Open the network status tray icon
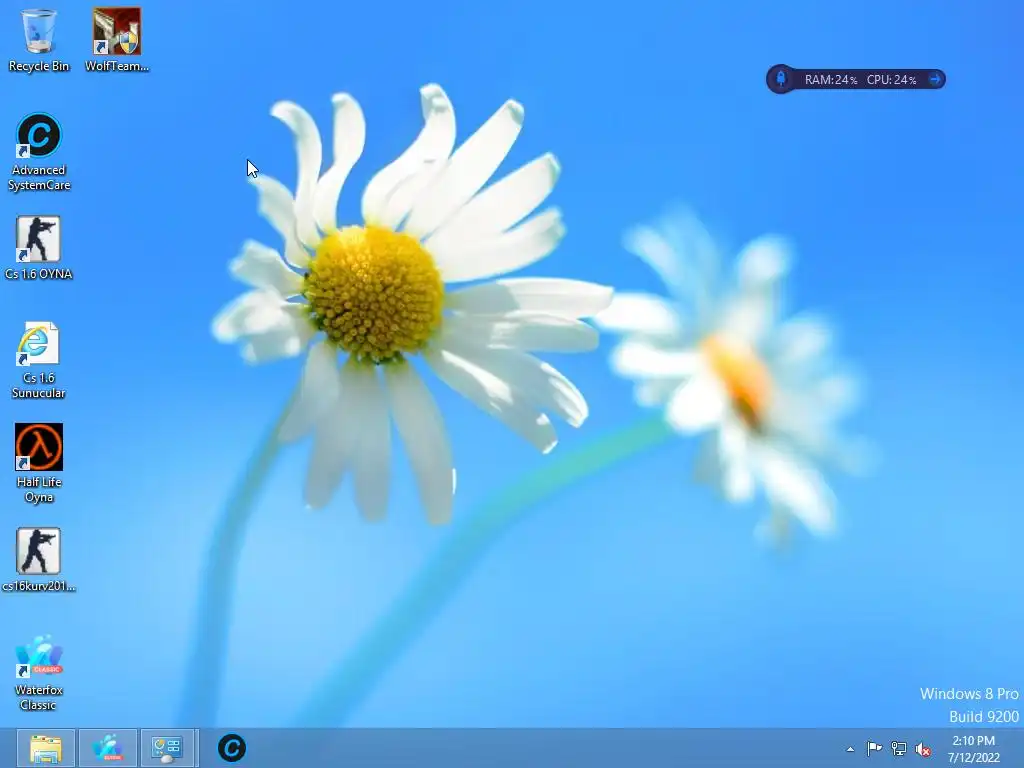 [899, 749]
